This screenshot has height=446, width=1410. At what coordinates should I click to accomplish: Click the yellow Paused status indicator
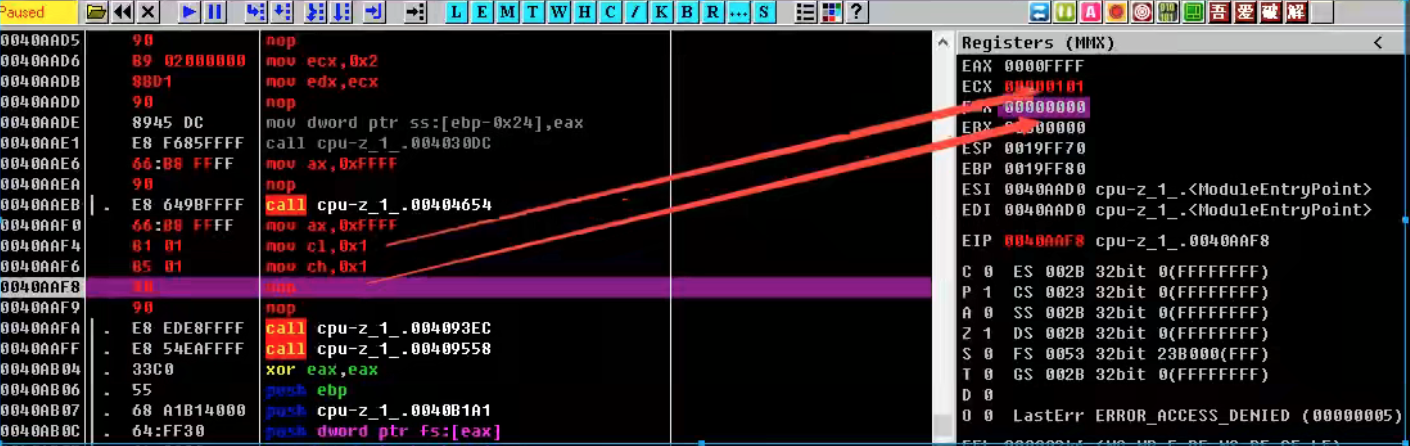pyautogui.click(x=39, y=13)
